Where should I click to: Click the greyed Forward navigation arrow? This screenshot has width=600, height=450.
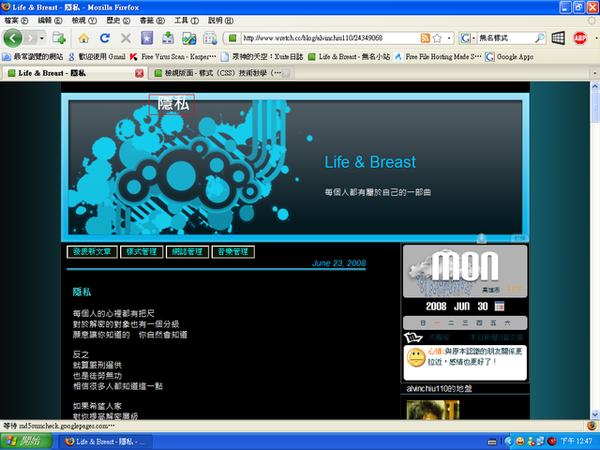tap(30, 38)
